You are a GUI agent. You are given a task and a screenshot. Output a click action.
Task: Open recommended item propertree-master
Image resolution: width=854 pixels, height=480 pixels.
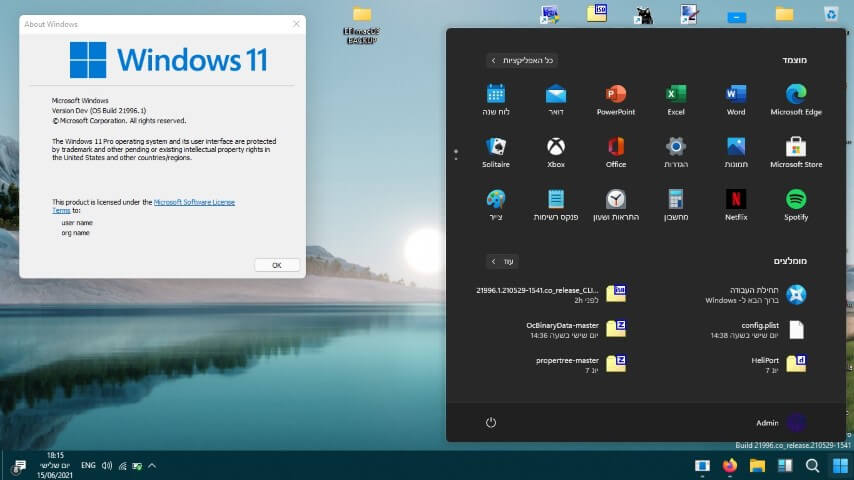pyautogui.click(x=581, y=364)
